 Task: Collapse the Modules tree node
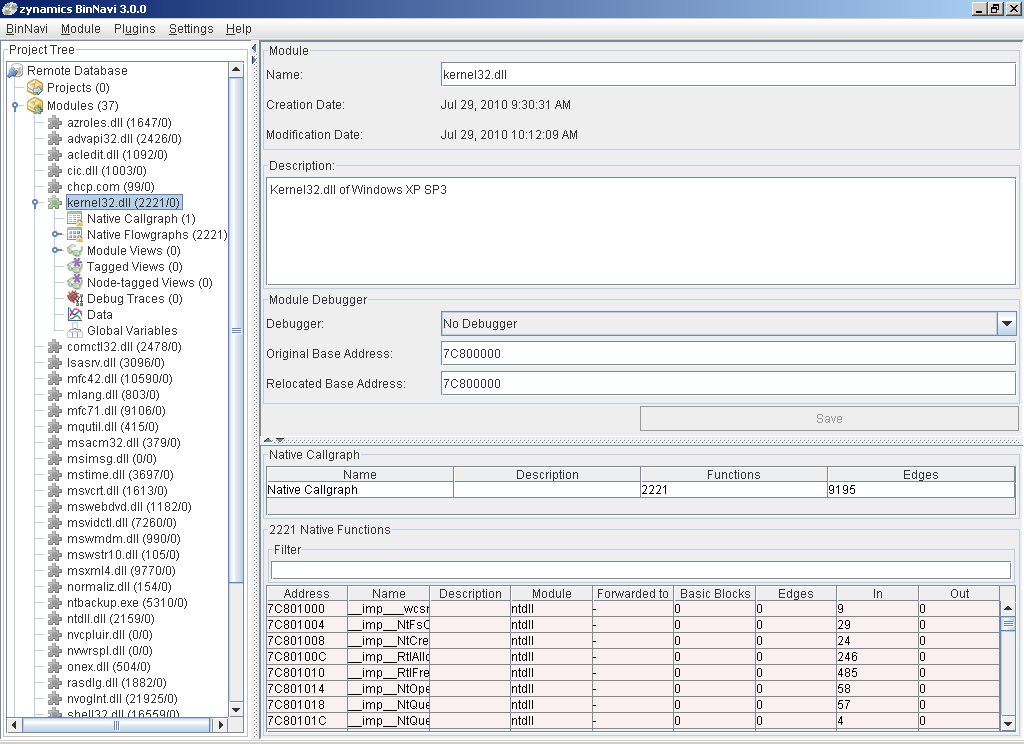16,106
